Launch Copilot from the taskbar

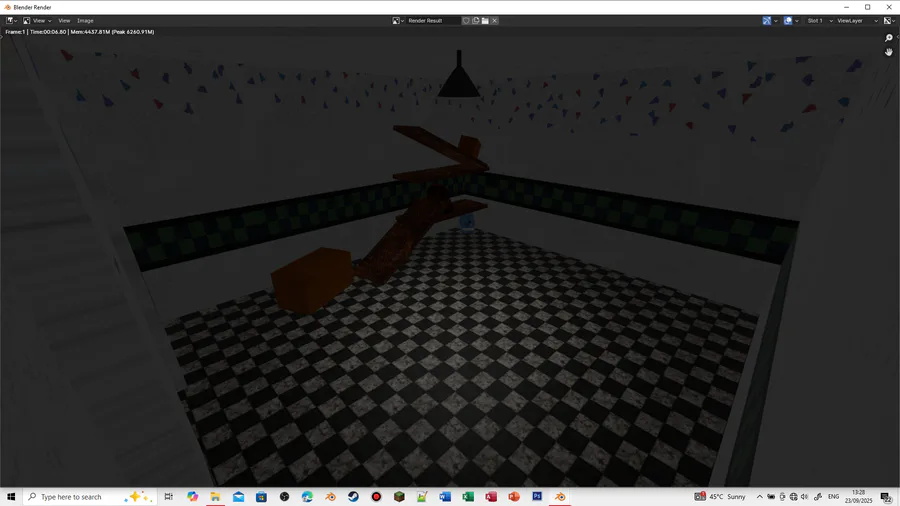(192, 497)
